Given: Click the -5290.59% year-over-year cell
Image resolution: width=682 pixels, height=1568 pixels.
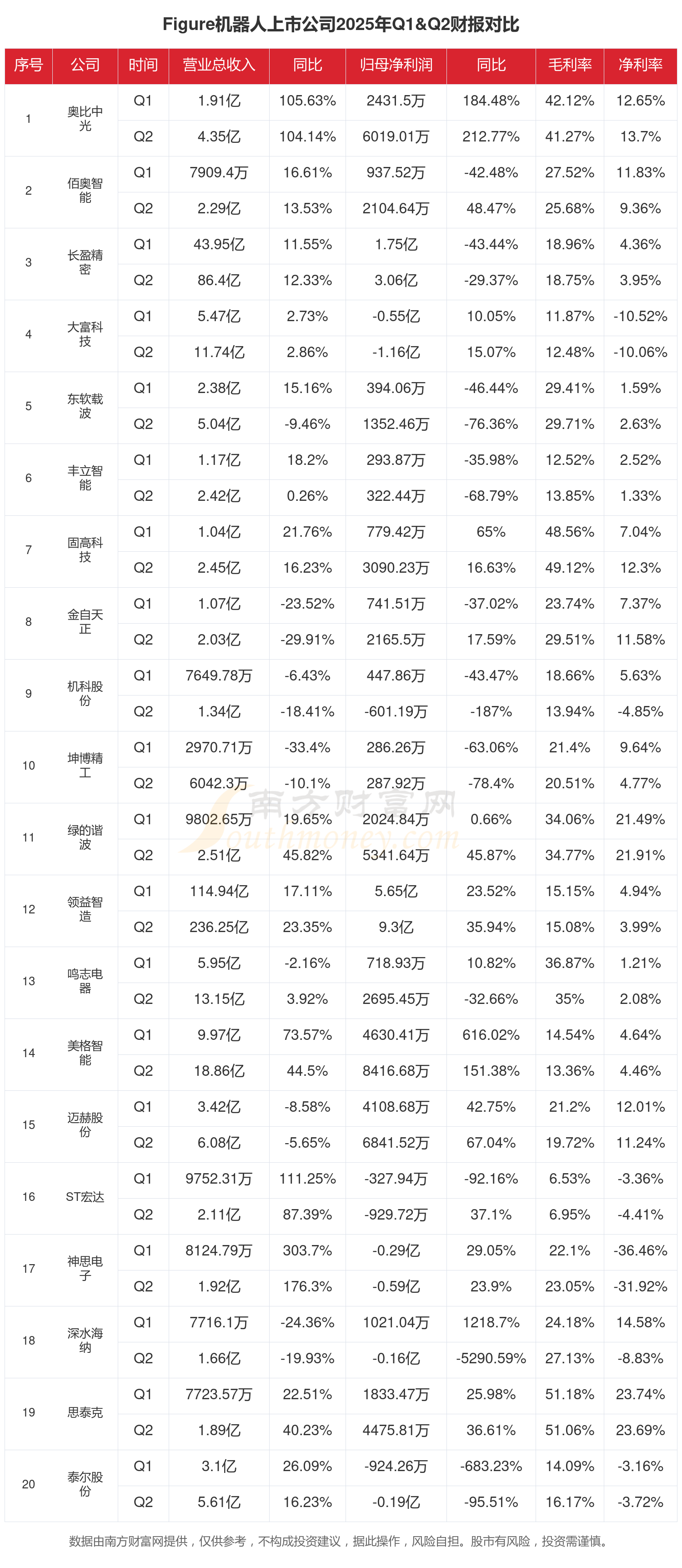Looking at the screenshot, I should [x=491, y=1358].
